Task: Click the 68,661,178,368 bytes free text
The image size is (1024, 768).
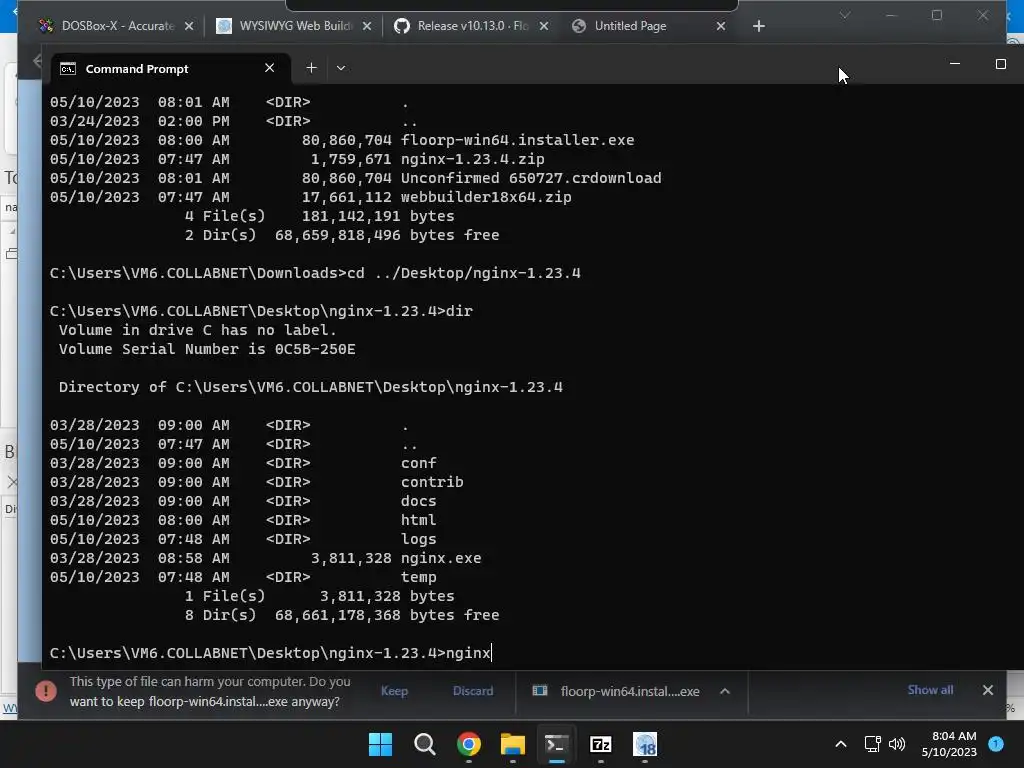Action: point(387,615)
